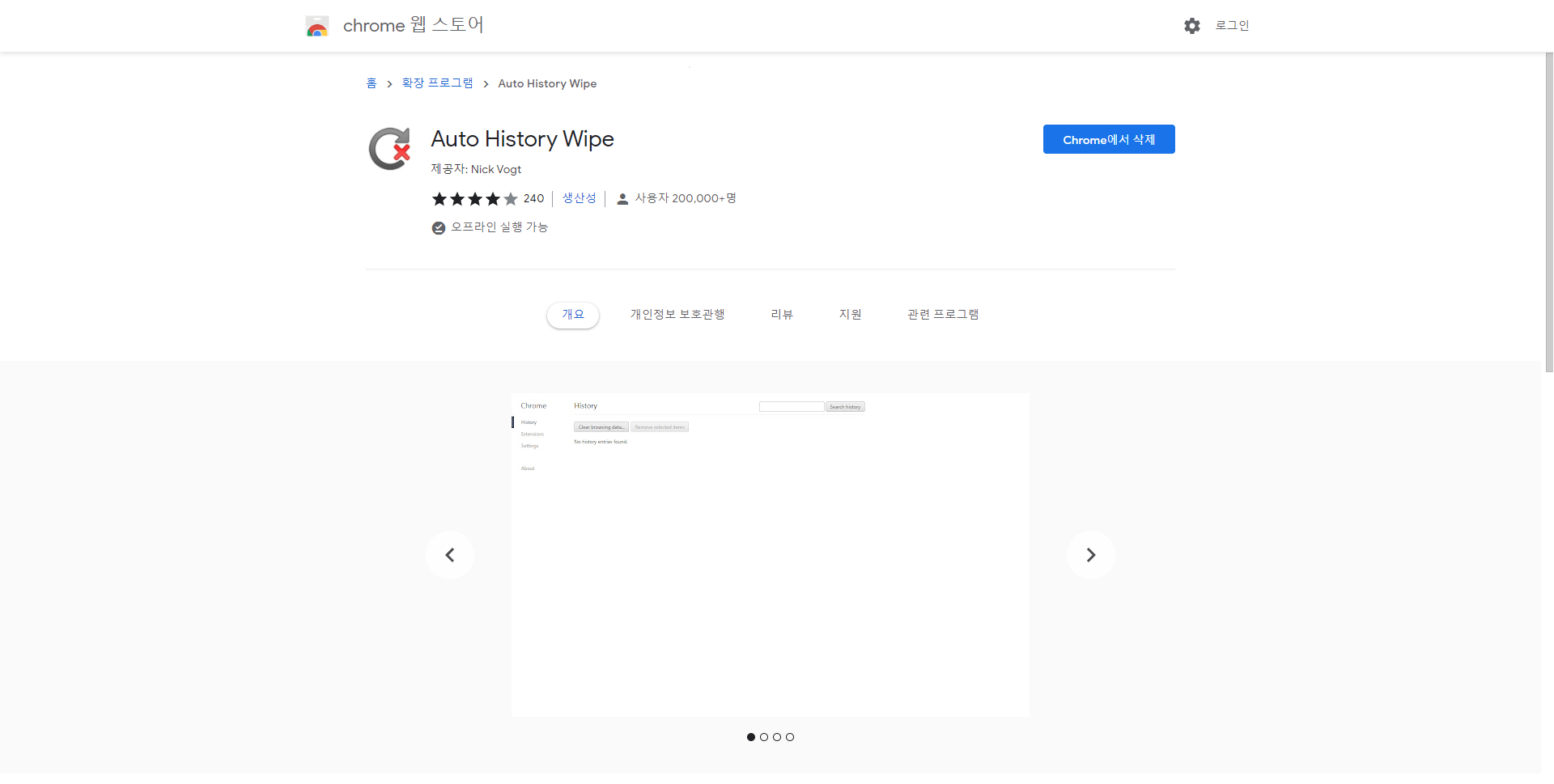Open the 지원 tab

(851, 315)
